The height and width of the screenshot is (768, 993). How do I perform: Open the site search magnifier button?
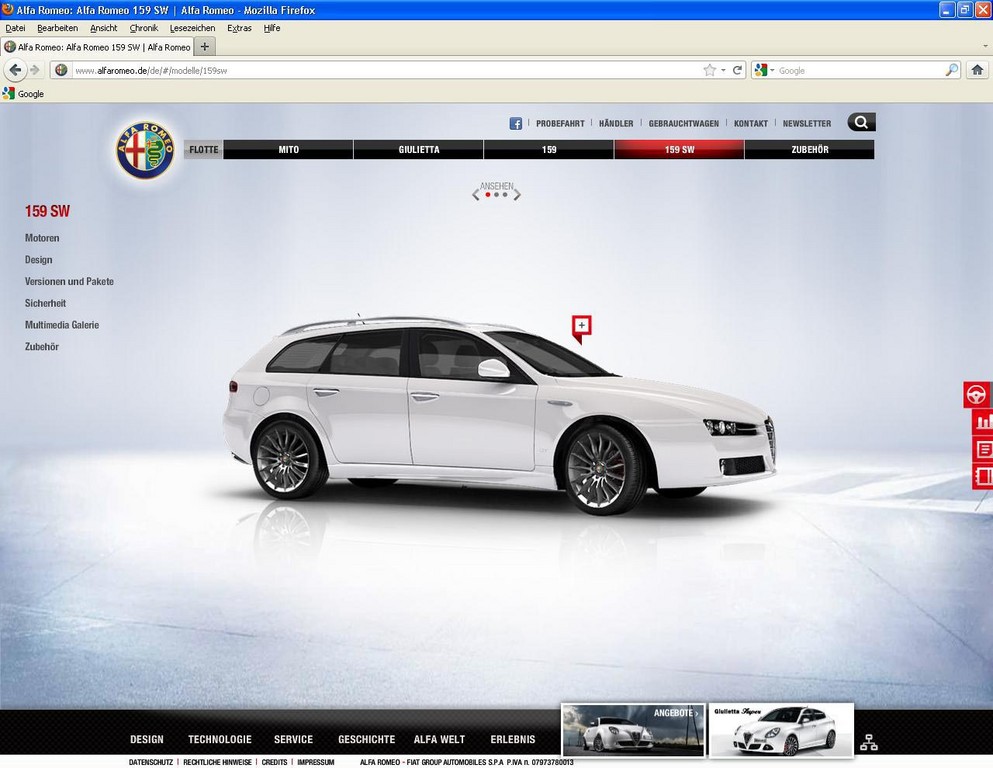pyautogui.click(x=861, y=122)
